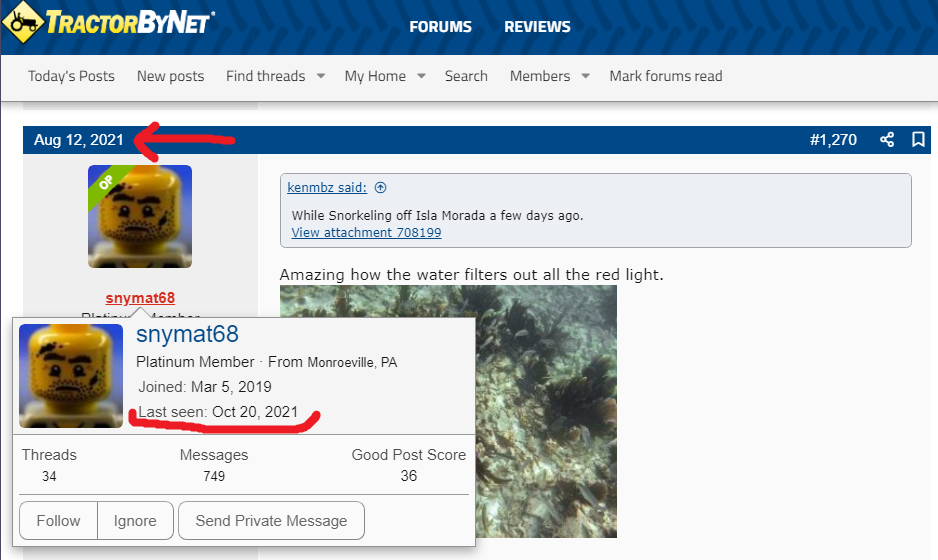Bookmark post #1,270 with bookmark icon
Screen dimensions: 938x560
click(x=918, y=140)
